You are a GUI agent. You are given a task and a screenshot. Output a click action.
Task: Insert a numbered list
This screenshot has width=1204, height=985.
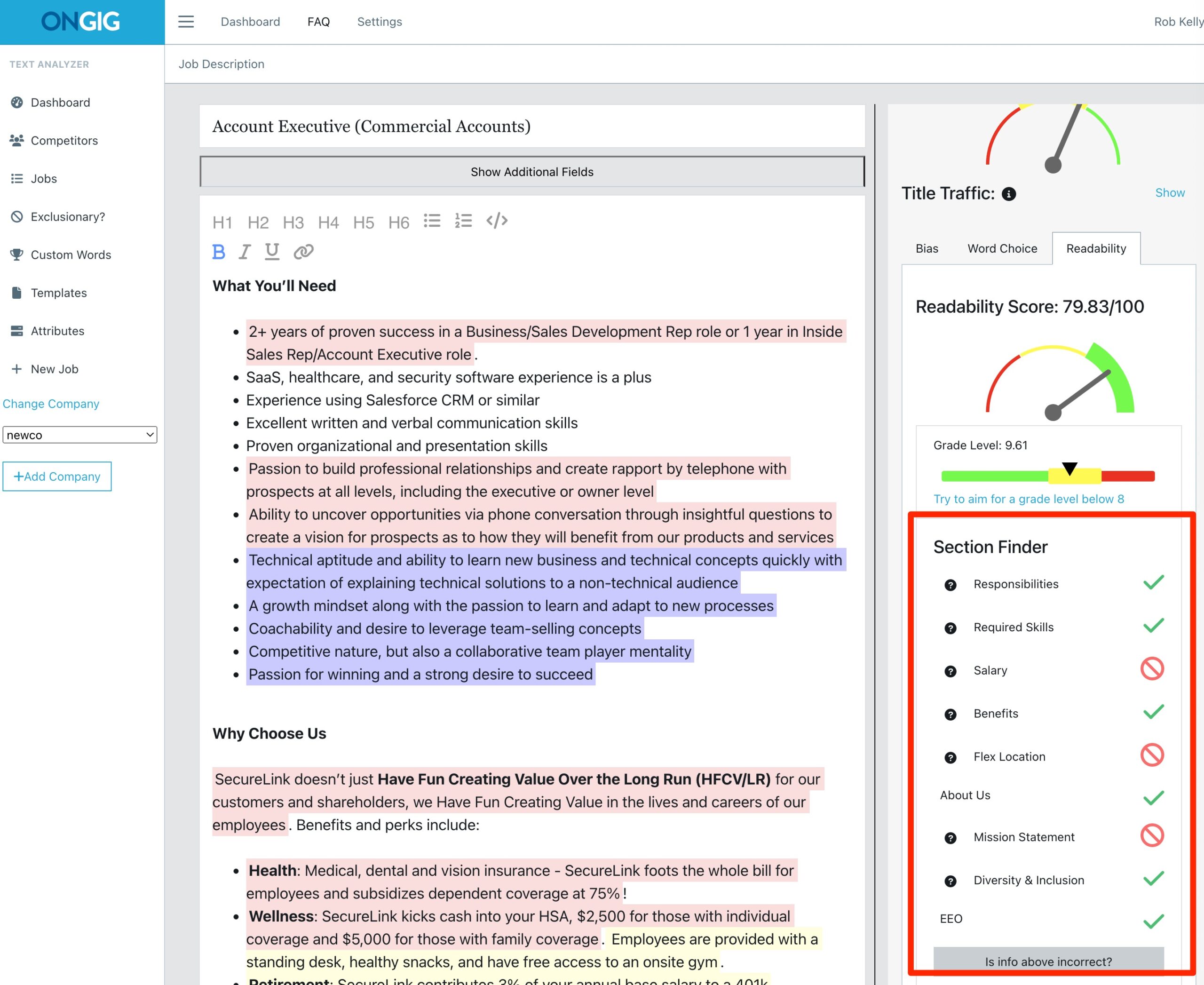(x=463, y=221)
